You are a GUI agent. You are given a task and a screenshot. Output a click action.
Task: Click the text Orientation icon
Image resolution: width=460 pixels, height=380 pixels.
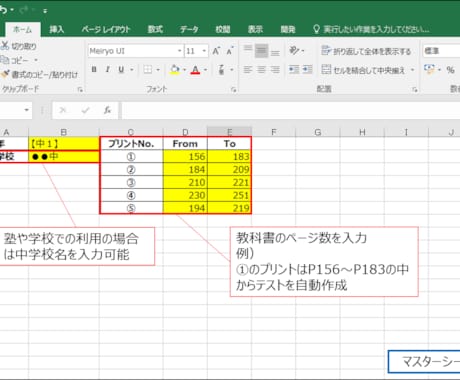click(294, 51)
